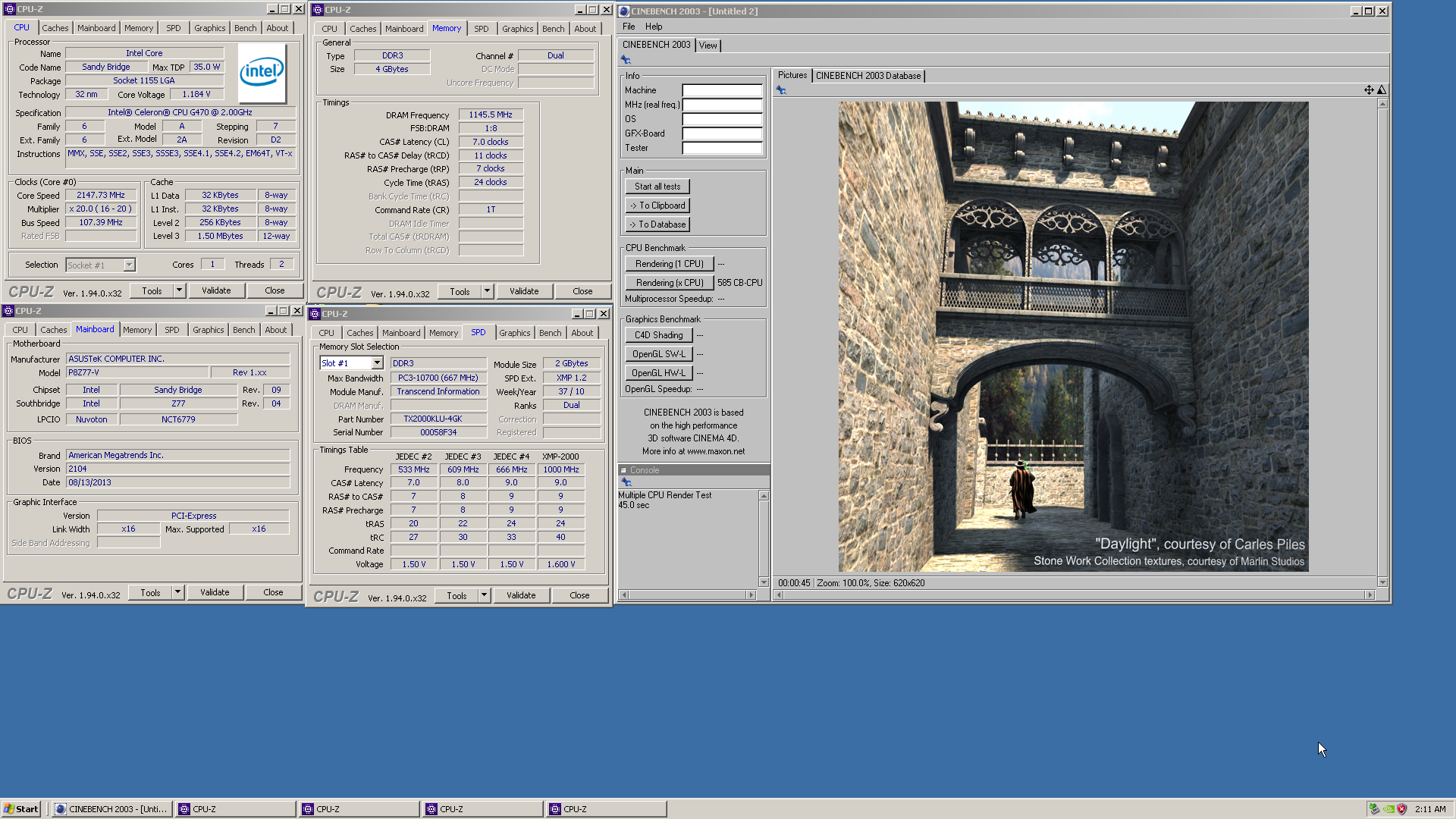
Task: Open the Tools dropdown arrow in the SPD window
Action: pyautogui.click(x=484, y=595)
